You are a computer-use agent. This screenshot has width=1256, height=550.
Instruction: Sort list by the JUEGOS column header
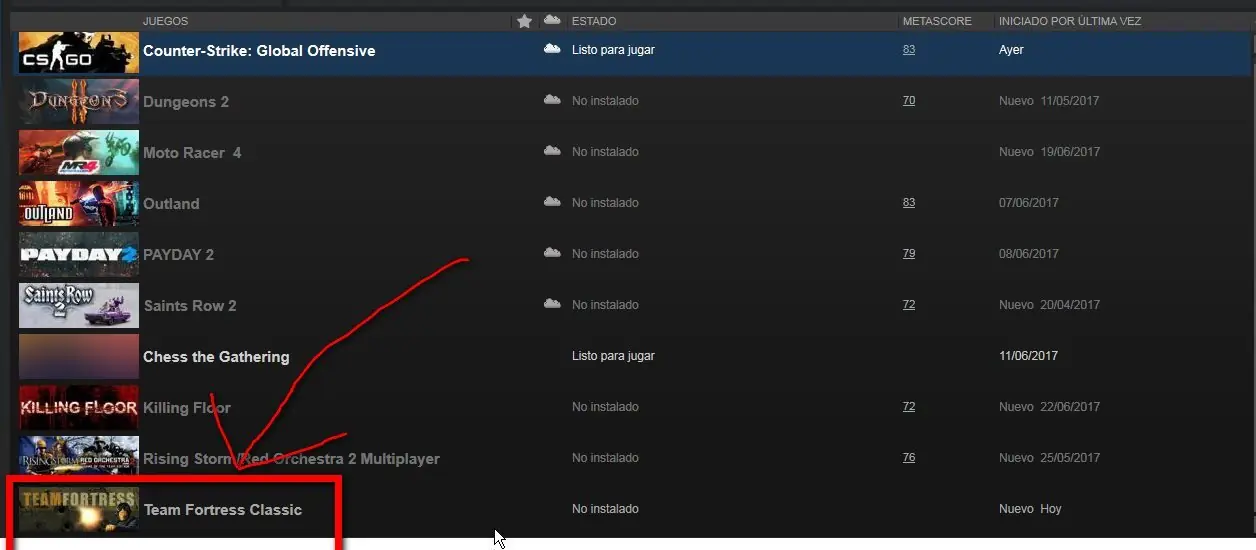coord(165,21)
